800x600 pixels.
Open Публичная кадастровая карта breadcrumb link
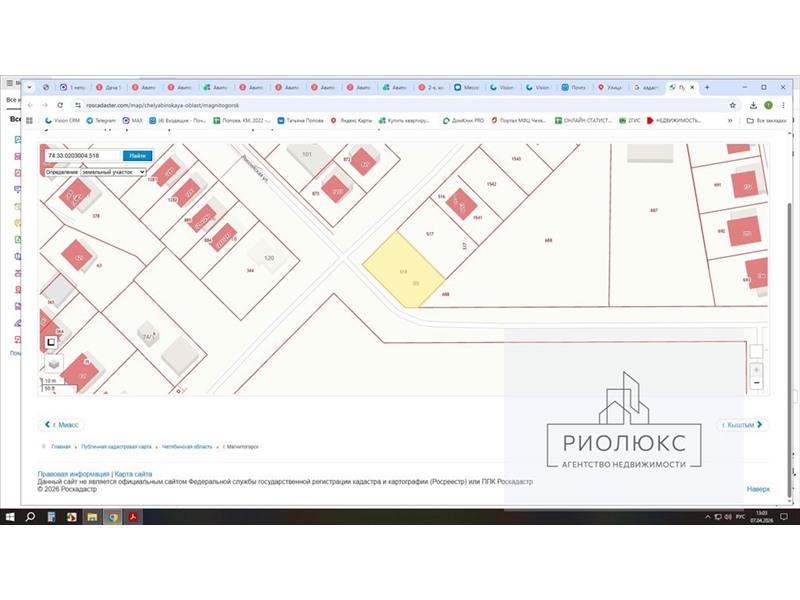pyautogui.click(x=116, y=447)
